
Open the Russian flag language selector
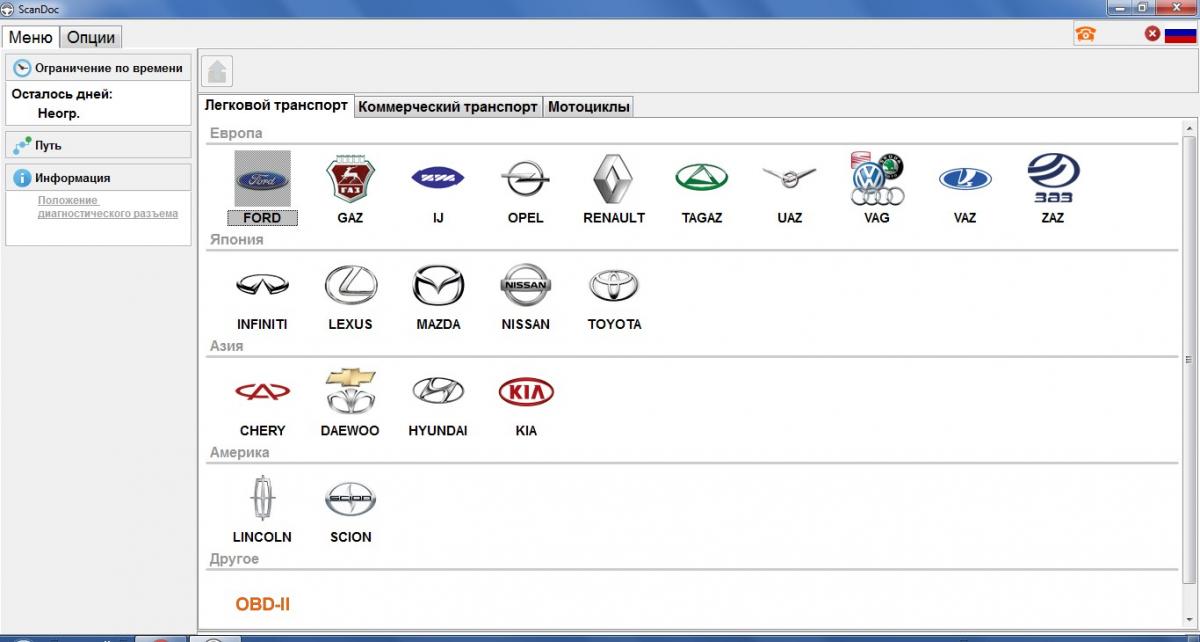pos(1181,34)
